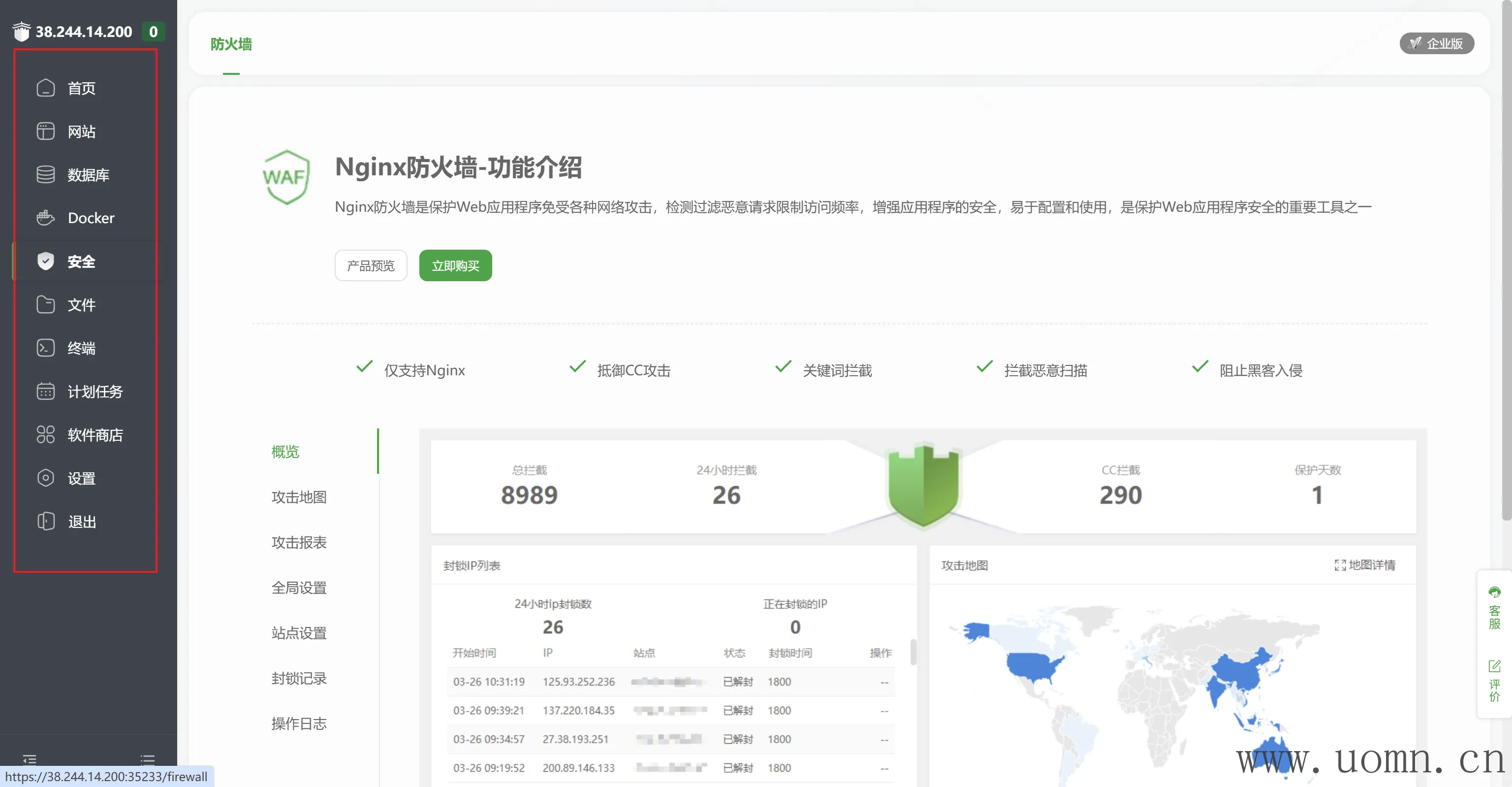Click the feedback (评价) edit icon

tap(1494, 666)
